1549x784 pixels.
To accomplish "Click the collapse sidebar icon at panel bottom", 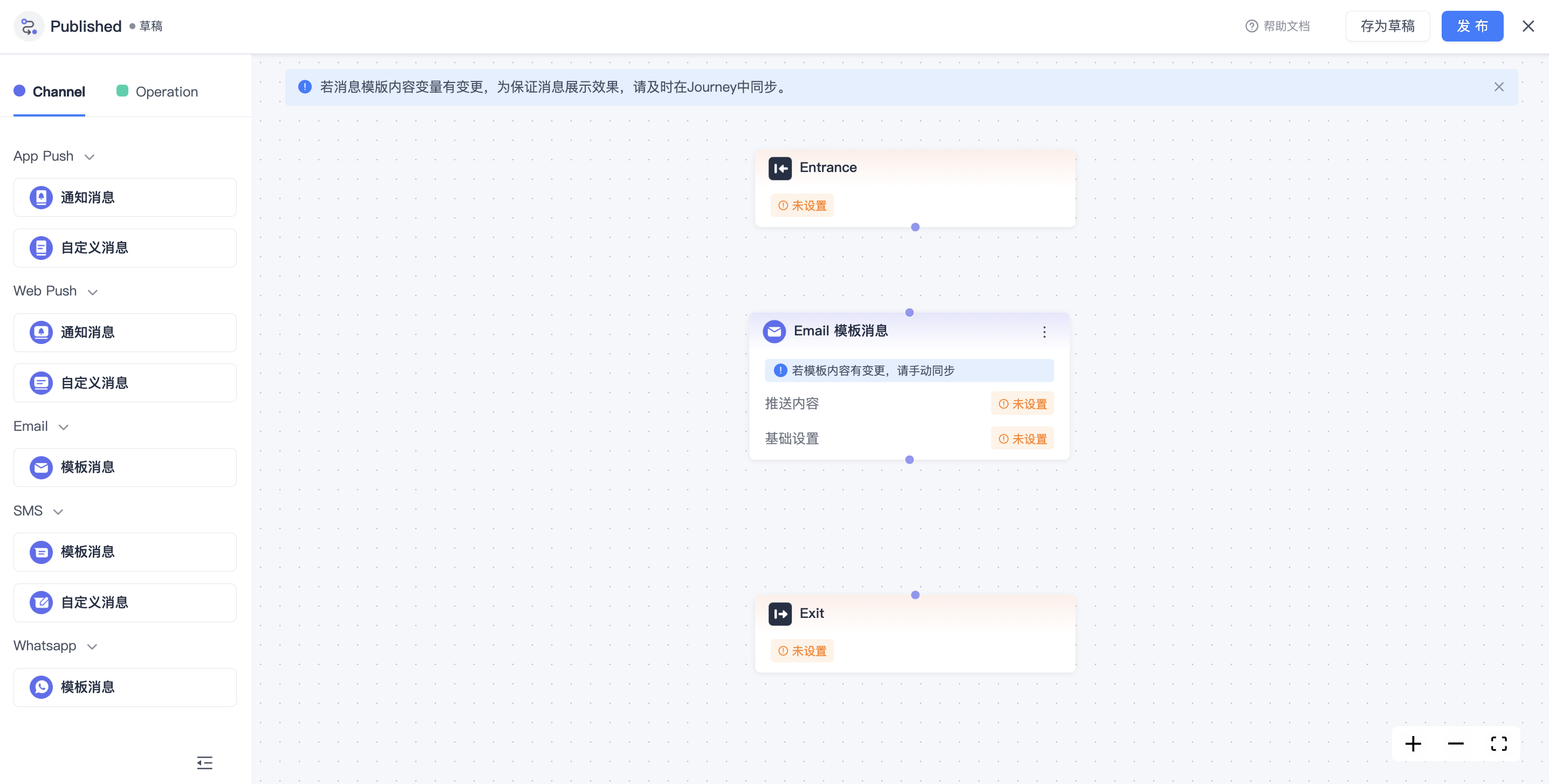I will click(x=204, y=762).
